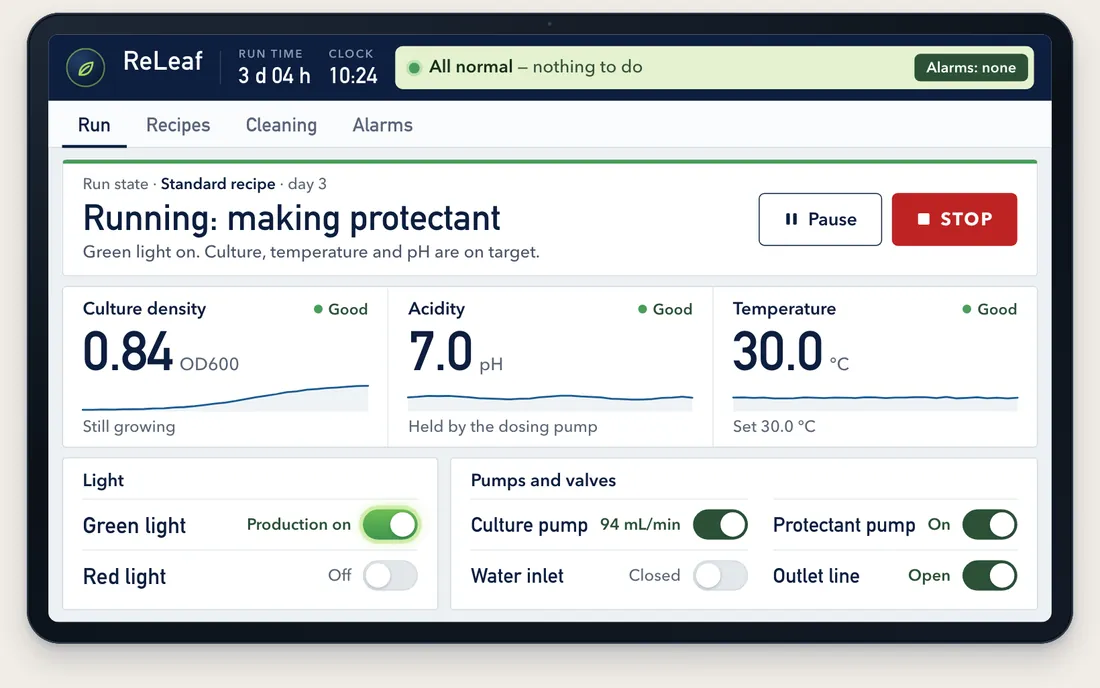Click the ReLeaf leaf logo icon
The height and width of the screenshot is (688, 1100).
tap(86, 67)
